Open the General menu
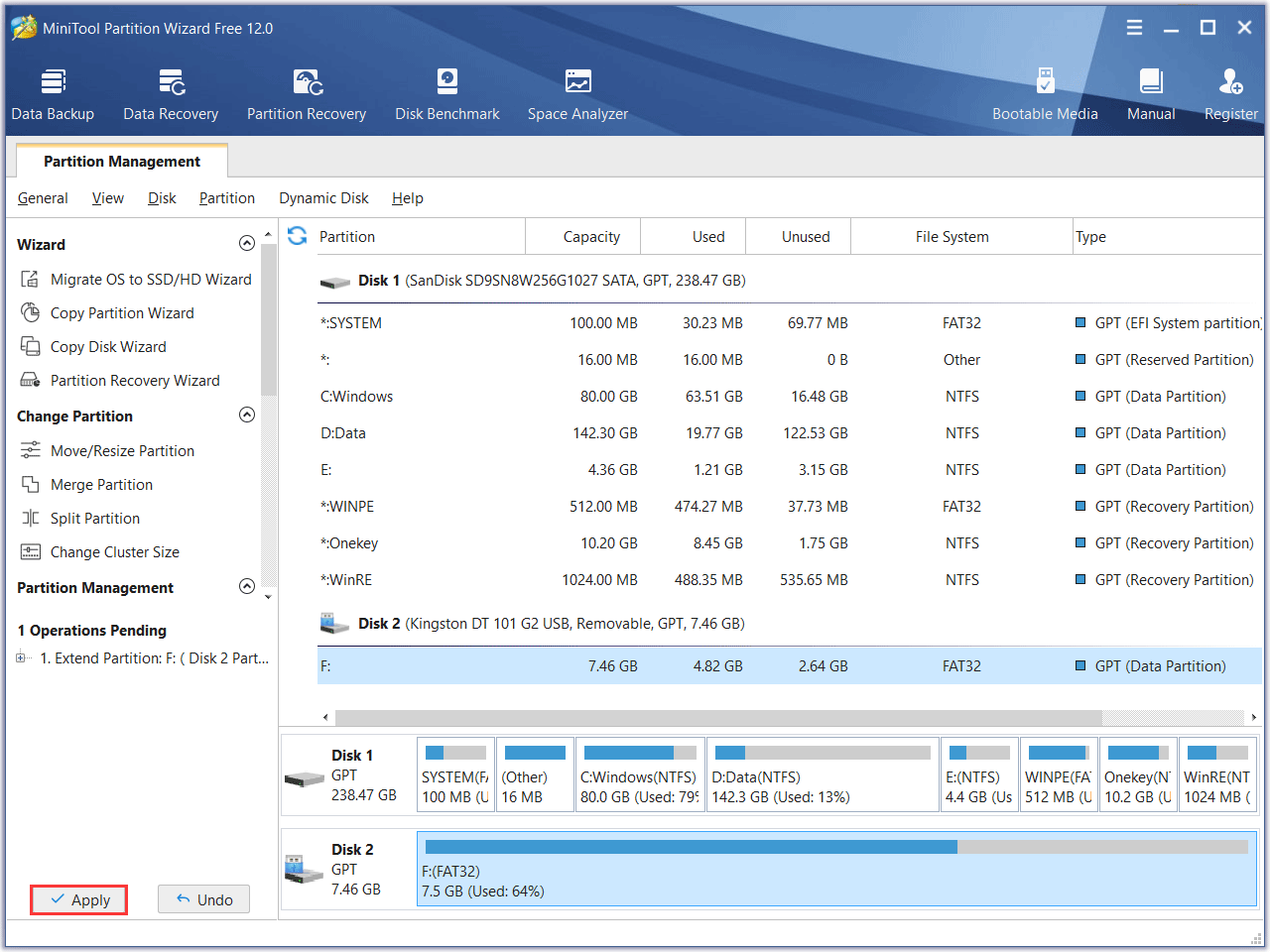The width and height of the screenshot is (1270, 952). (43, 198)
